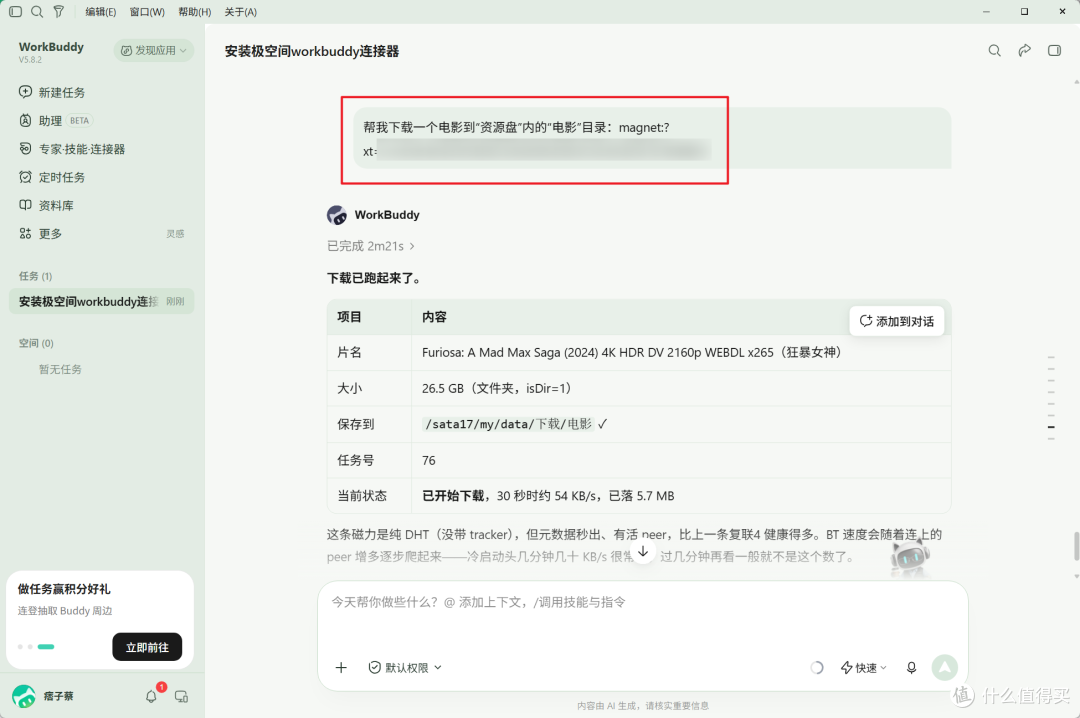The height and width of the screenshot is (718, 1080).
Task: Select task 安装极空间workbuddy连接器 in sidebar
Action: [101, 301]
